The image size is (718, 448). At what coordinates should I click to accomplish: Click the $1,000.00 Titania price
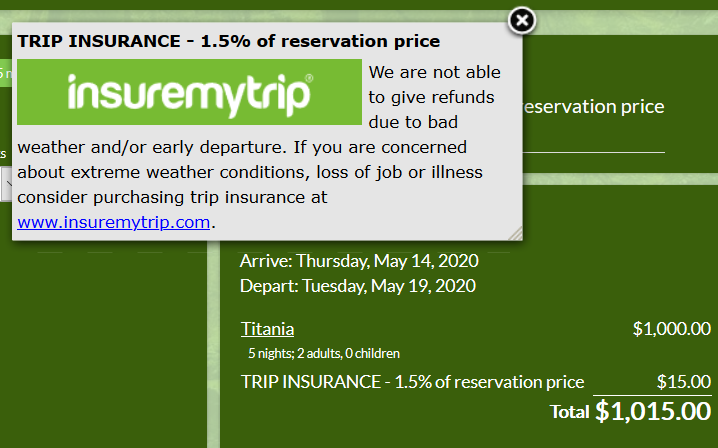671,328
